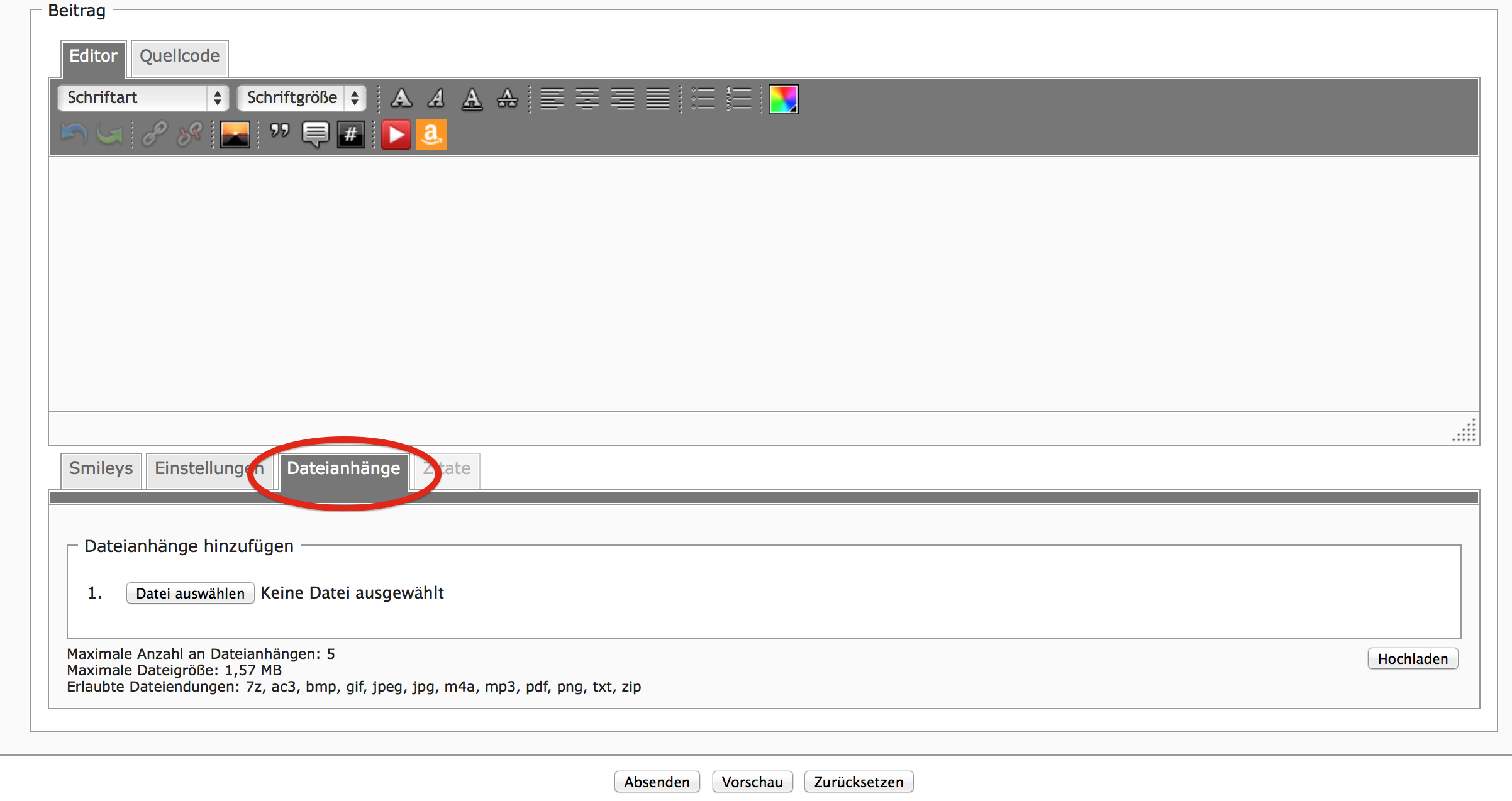Click the Amazon link icon
Screen dimensions: 1512x801
pos(431,135)
